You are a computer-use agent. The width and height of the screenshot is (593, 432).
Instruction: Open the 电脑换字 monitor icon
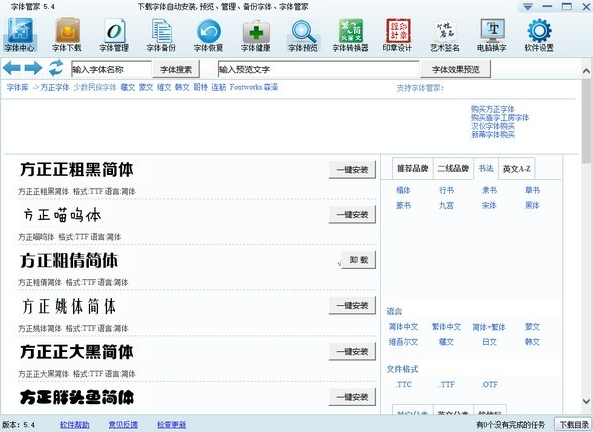pyautogui.click(x=492, y=35)
